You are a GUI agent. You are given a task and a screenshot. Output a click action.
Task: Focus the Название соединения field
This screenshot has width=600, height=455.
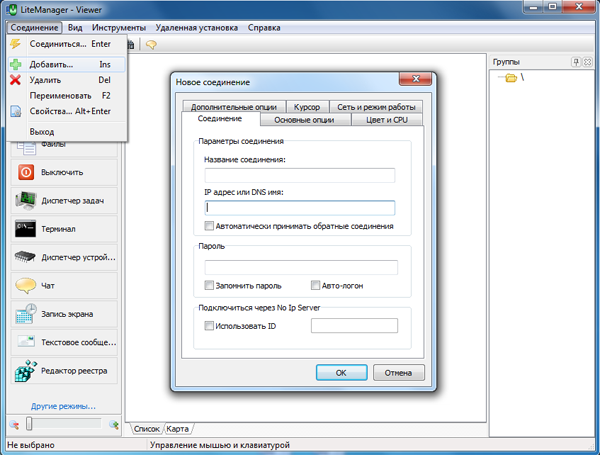click(x=300, y=175)
